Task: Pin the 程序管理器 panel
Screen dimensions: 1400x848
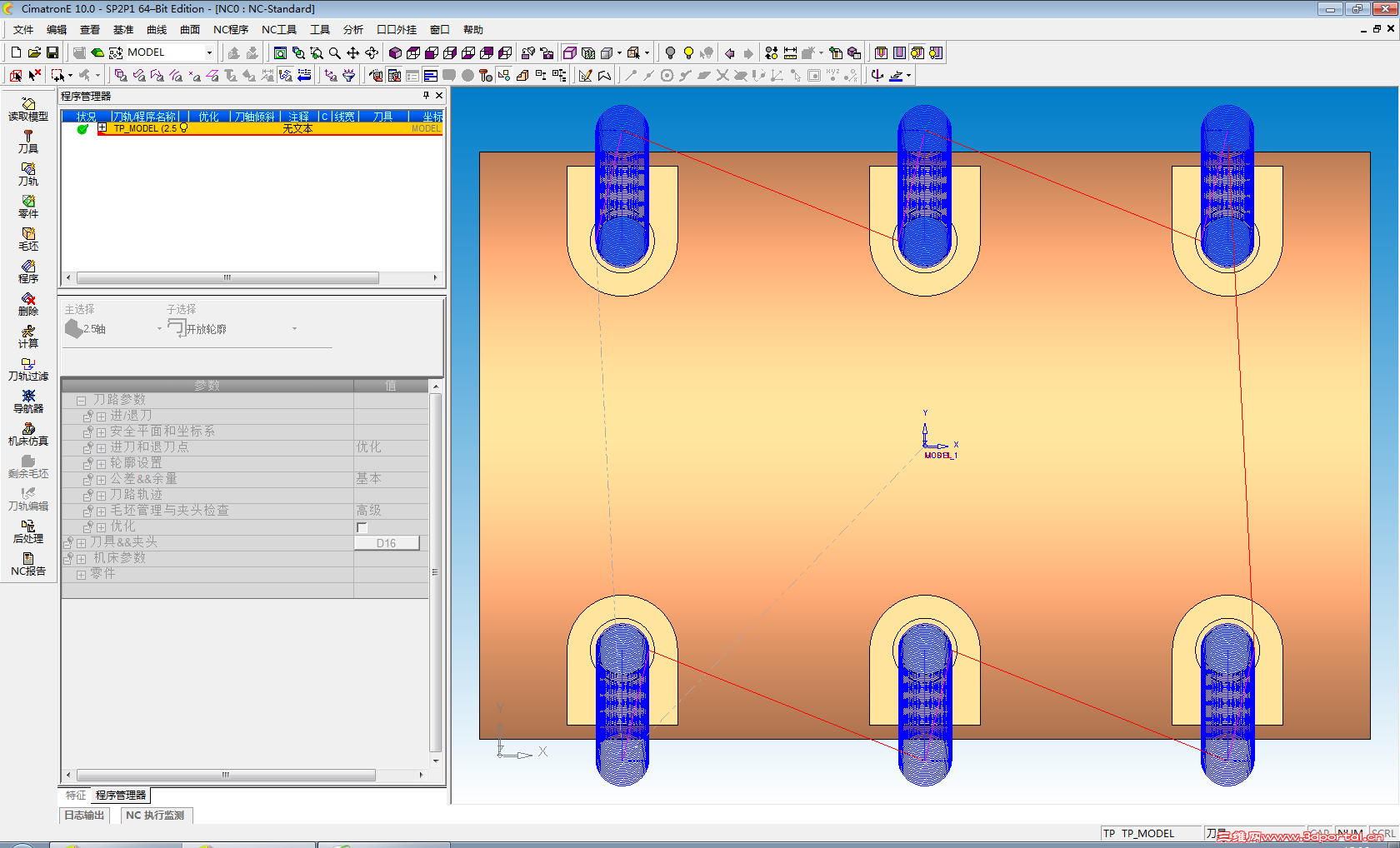Action: 426,96
